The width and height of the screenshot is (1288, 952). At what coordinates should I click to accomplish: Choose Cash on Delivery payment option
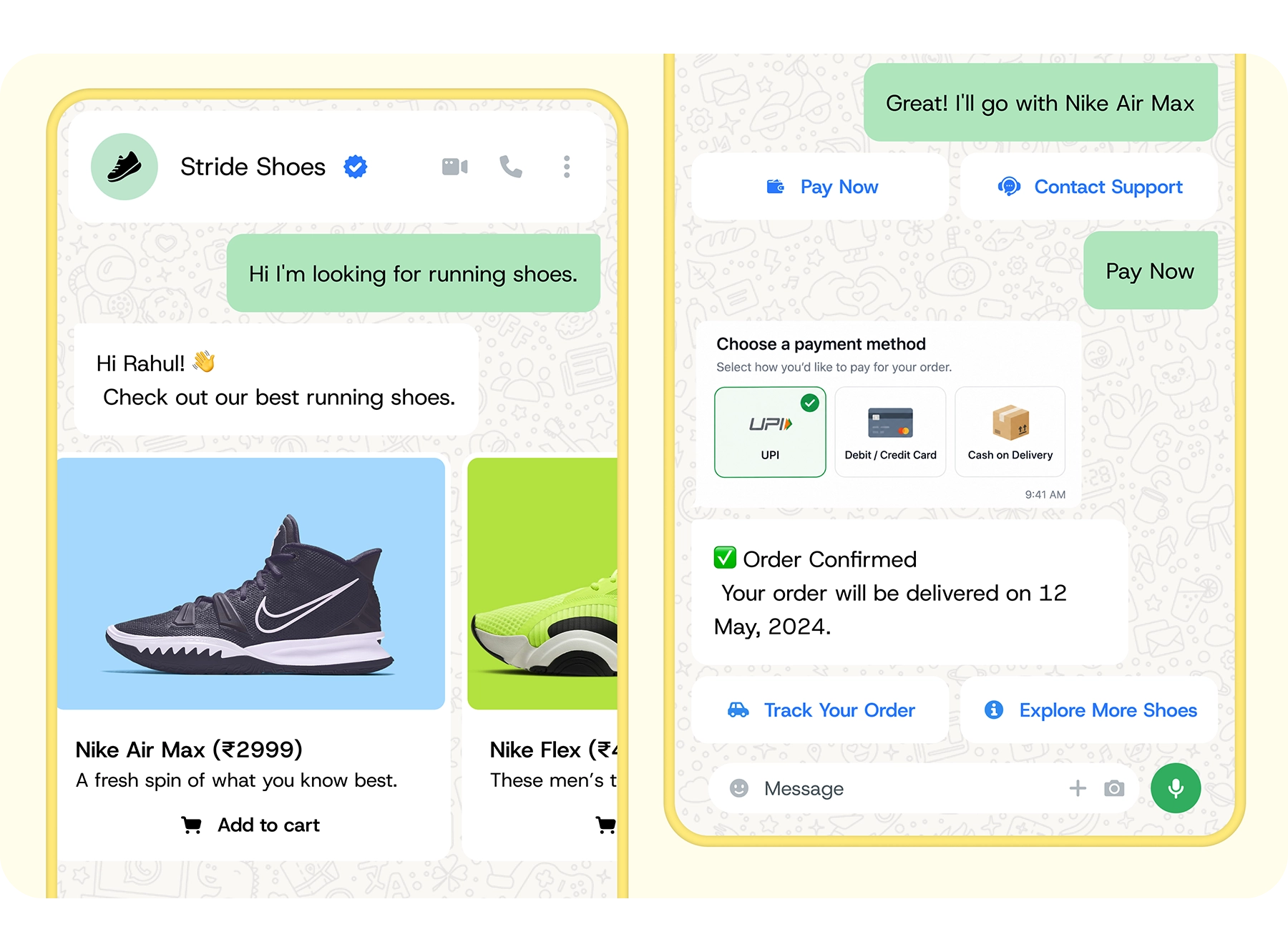(1010, 432)
